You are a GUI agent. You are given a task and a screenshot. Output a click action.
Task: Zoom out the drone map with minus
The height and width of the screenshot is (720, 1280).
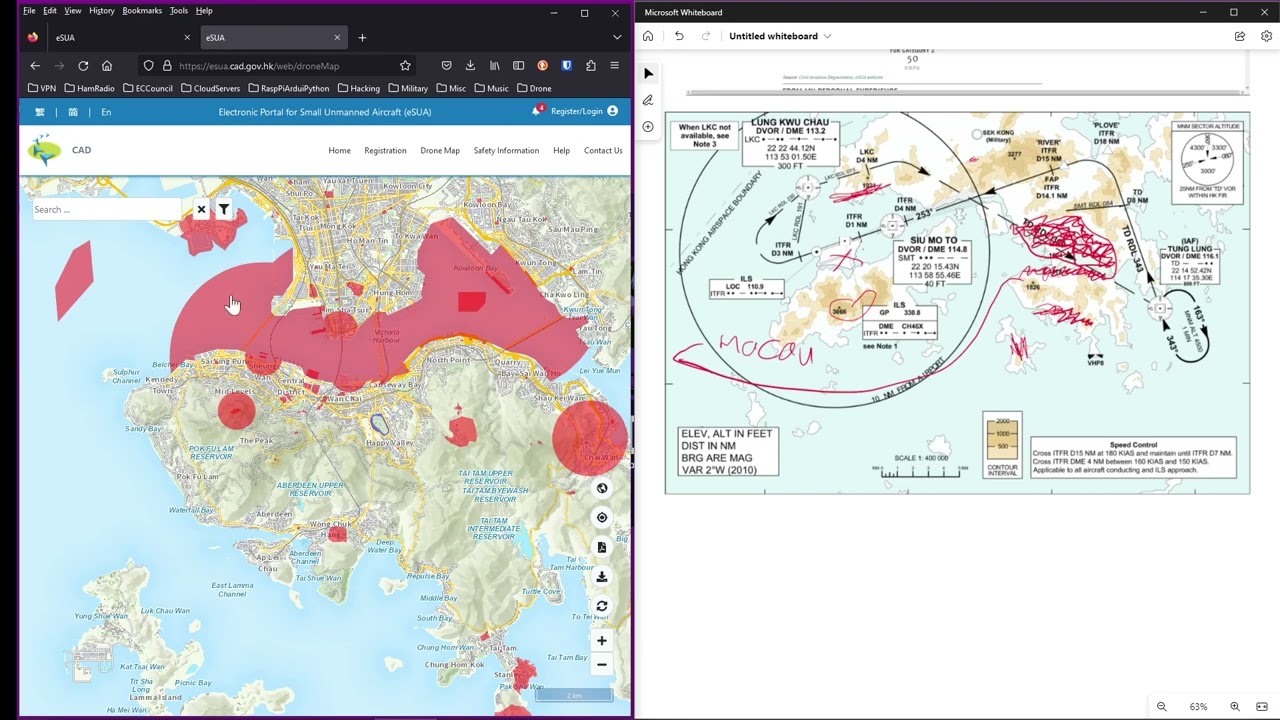[x=602, y=664]
